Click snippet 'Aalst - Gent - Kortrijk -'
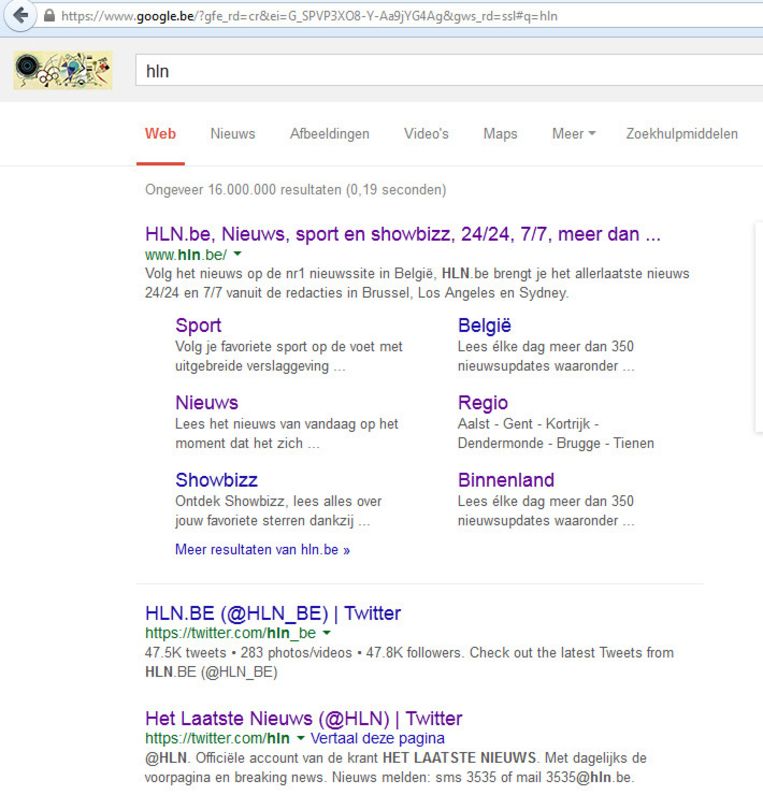Image resolution: width=763 pixels, height=795 pixels. coord(528,424)
